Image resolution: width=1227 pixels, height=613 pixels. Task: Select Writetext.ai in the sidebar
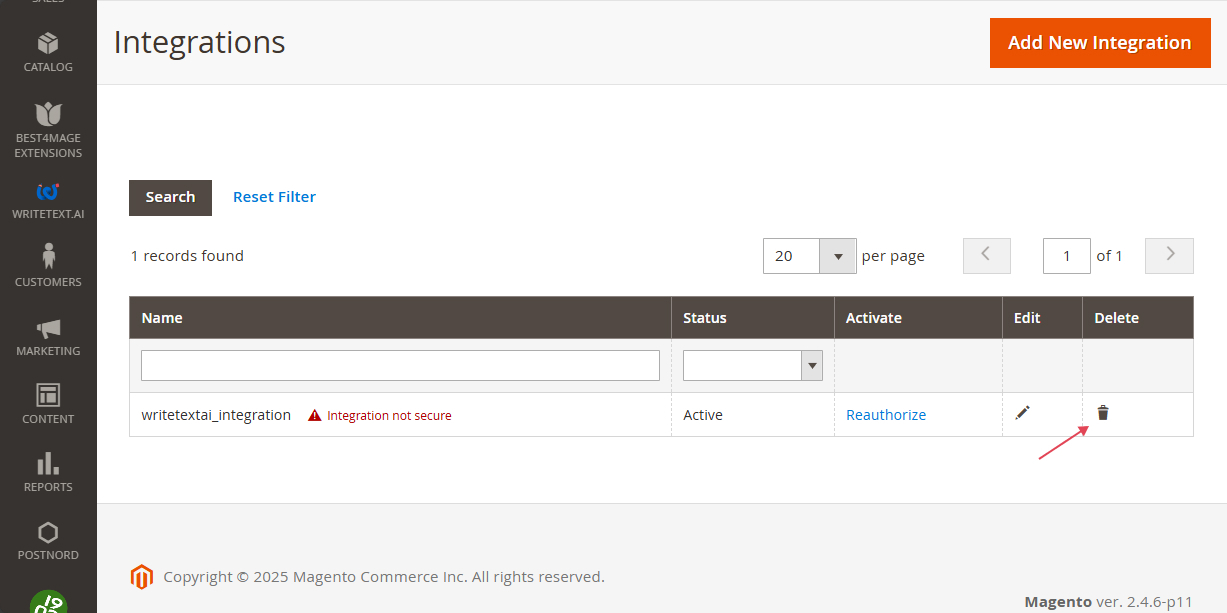(47, 200)
